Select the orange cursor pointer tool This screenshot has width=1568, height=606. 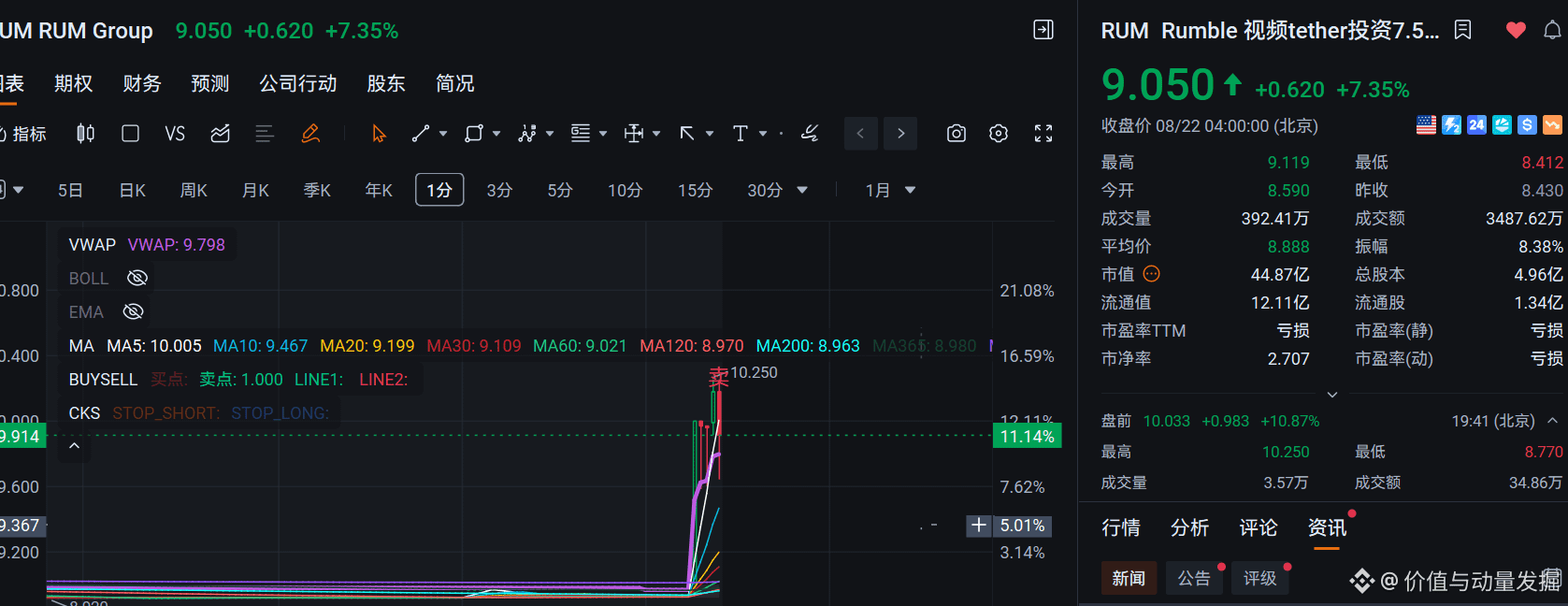pos(379,134)
